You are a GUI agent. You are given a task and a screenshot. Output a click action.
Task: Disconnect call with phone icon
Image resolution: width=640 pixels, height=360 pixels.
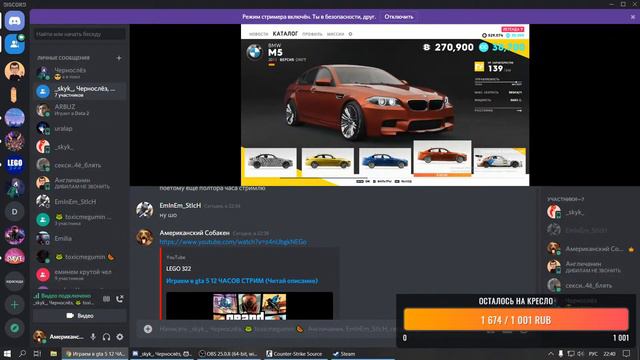[120, 299]
